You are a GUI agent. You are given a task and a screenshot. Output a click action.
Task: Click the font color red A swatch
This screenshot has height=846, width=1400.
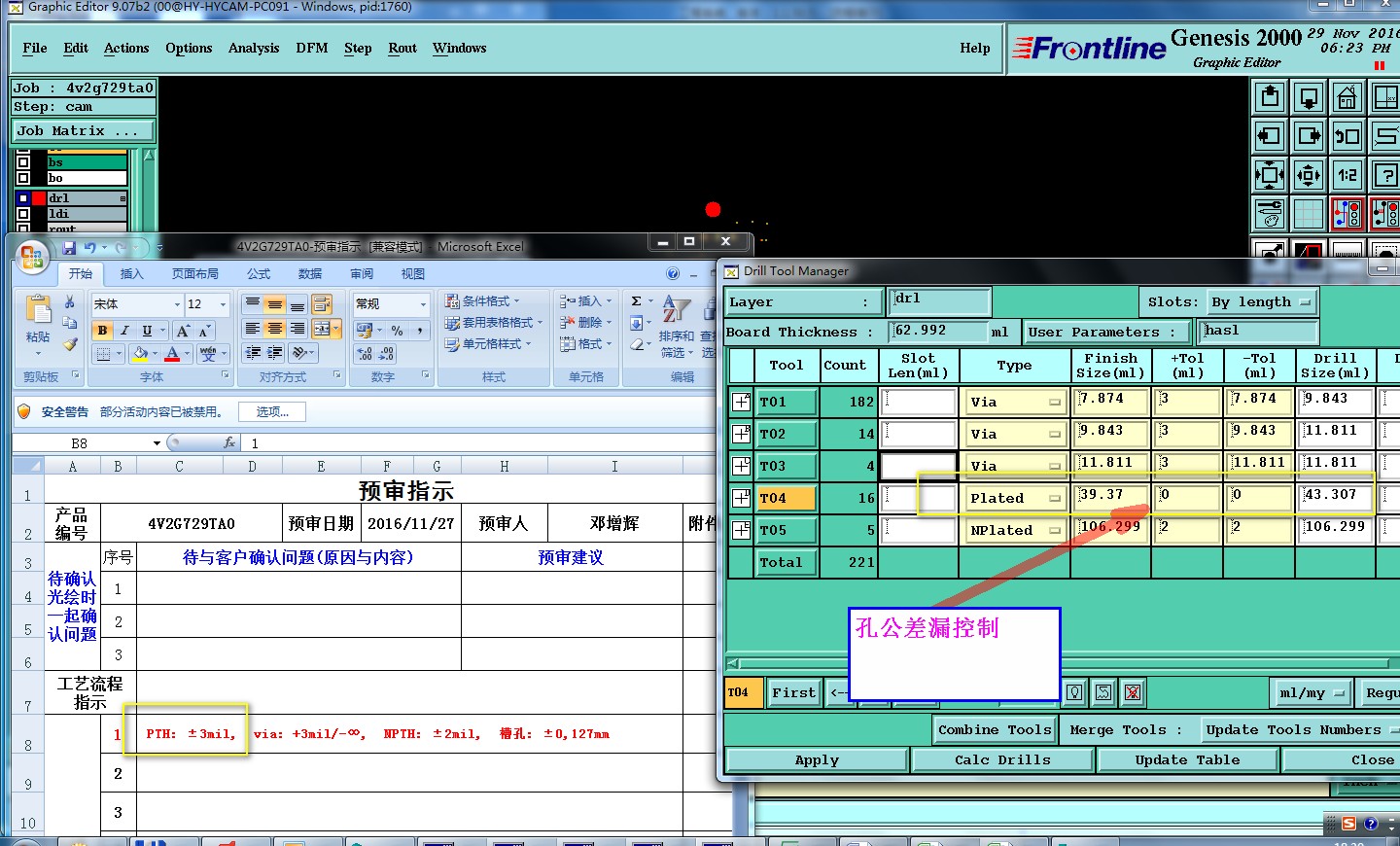tap(172, 354)
